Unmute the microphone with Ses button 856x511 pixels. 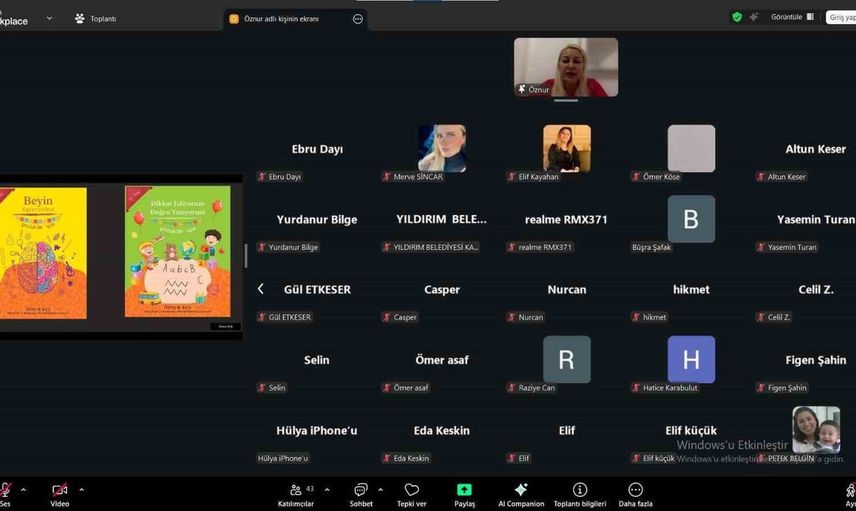point(5,490)
